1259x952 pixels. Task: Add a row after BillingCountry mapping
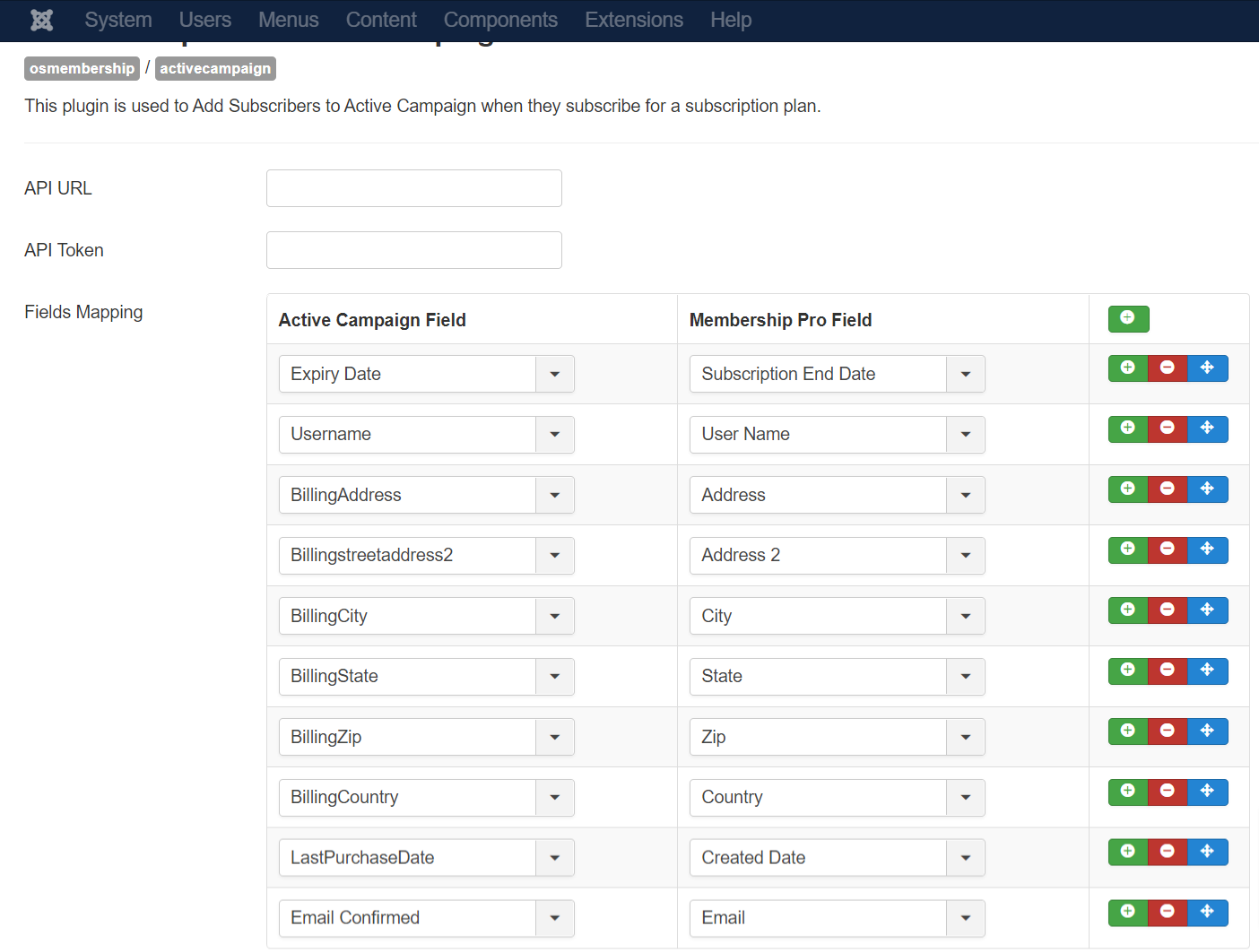pos(1128,792)
